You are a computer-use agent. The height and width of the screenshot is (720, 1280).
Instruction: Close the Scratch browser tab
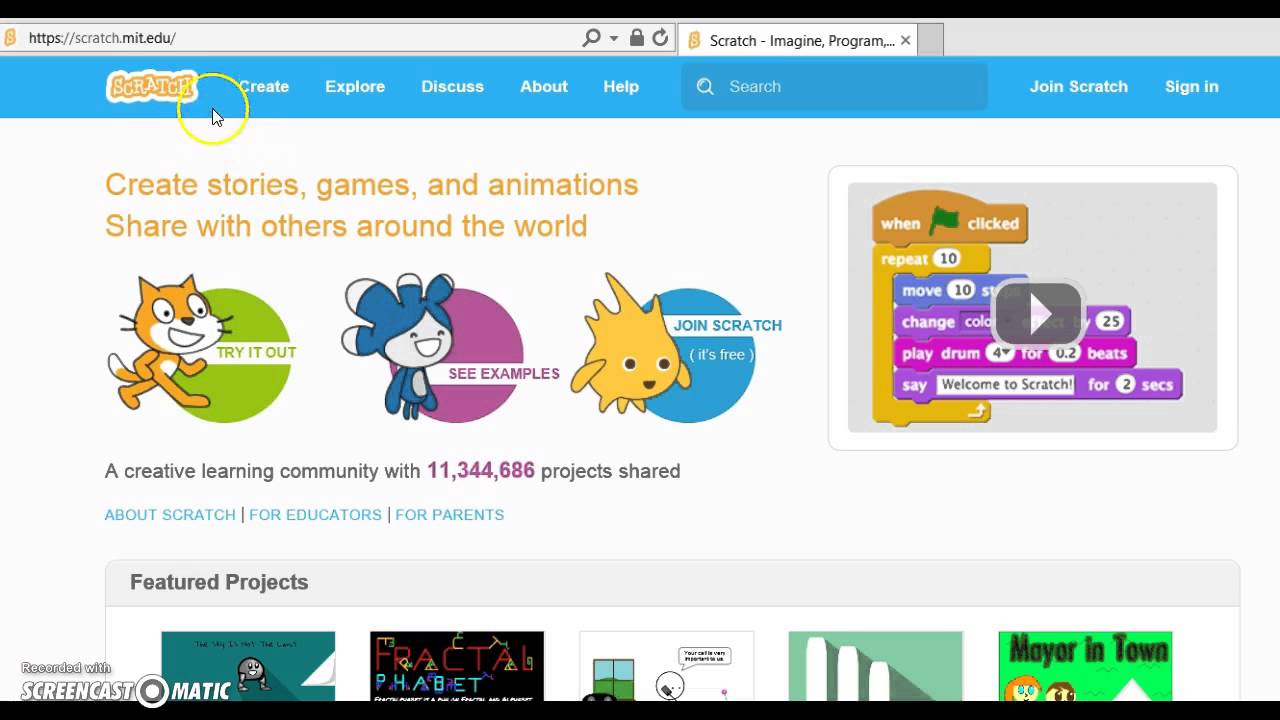coord(905,40)
